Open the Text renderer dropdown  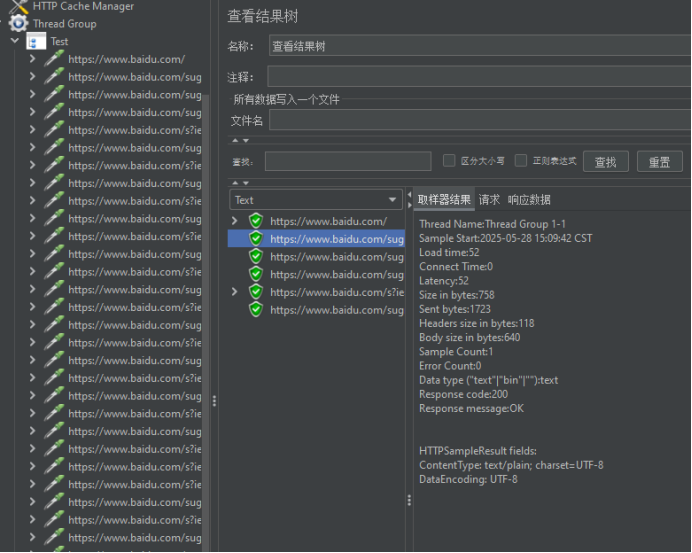pyautogui.click(x=316, y=200)
